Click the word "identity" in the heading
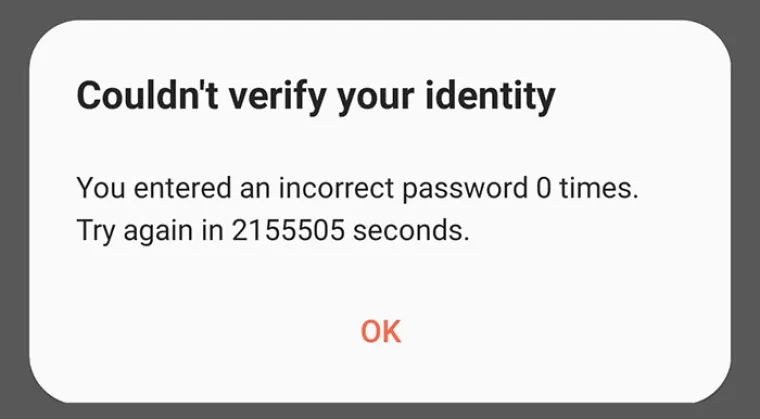Image resolution: width=760 pixels, height=419 pixels. point(490,96)
